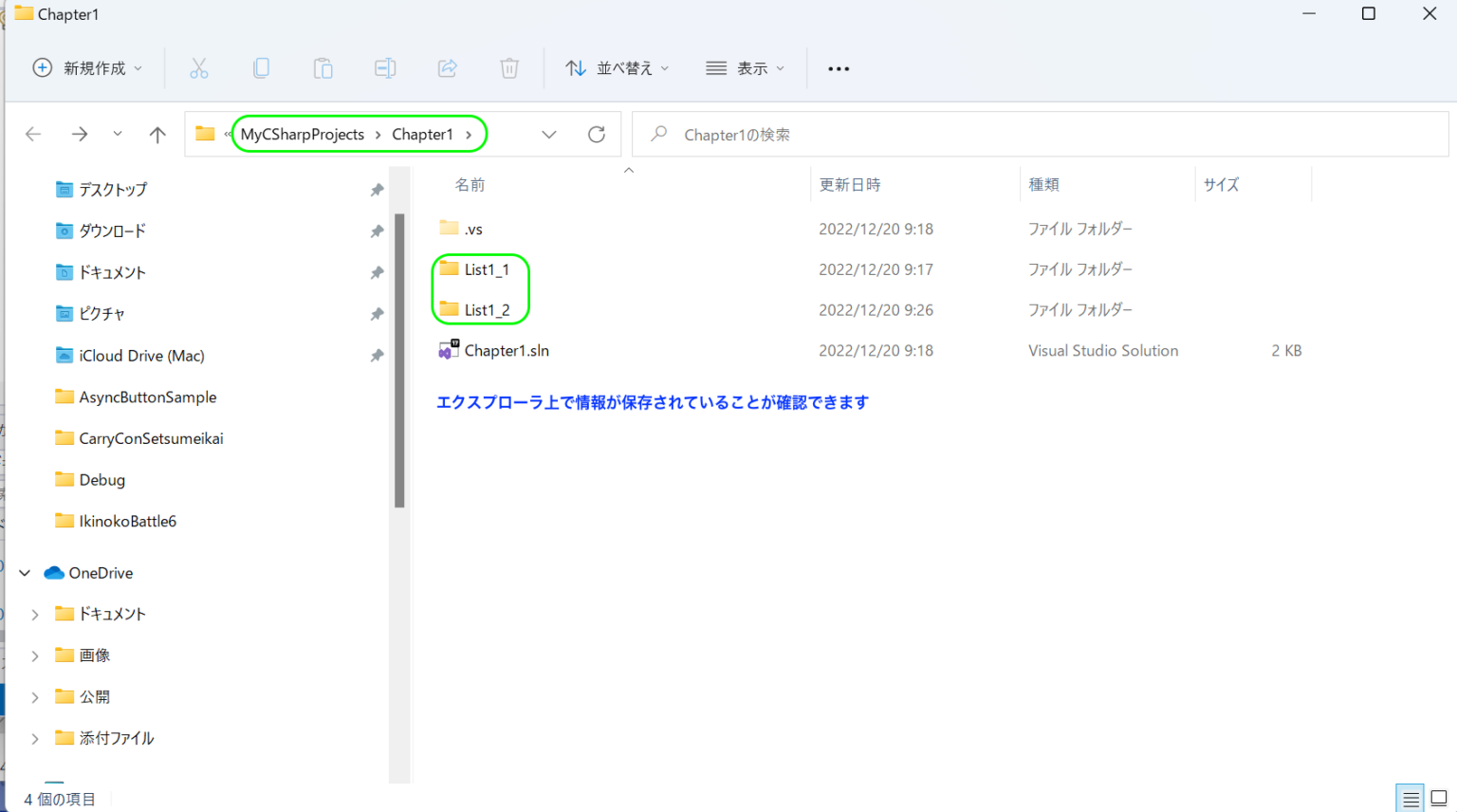The width and height of the screenshot is (1457, 812).
Task: Select the Chapter1.sln file name
Action: pyautogui.click(x=507, y=351)
